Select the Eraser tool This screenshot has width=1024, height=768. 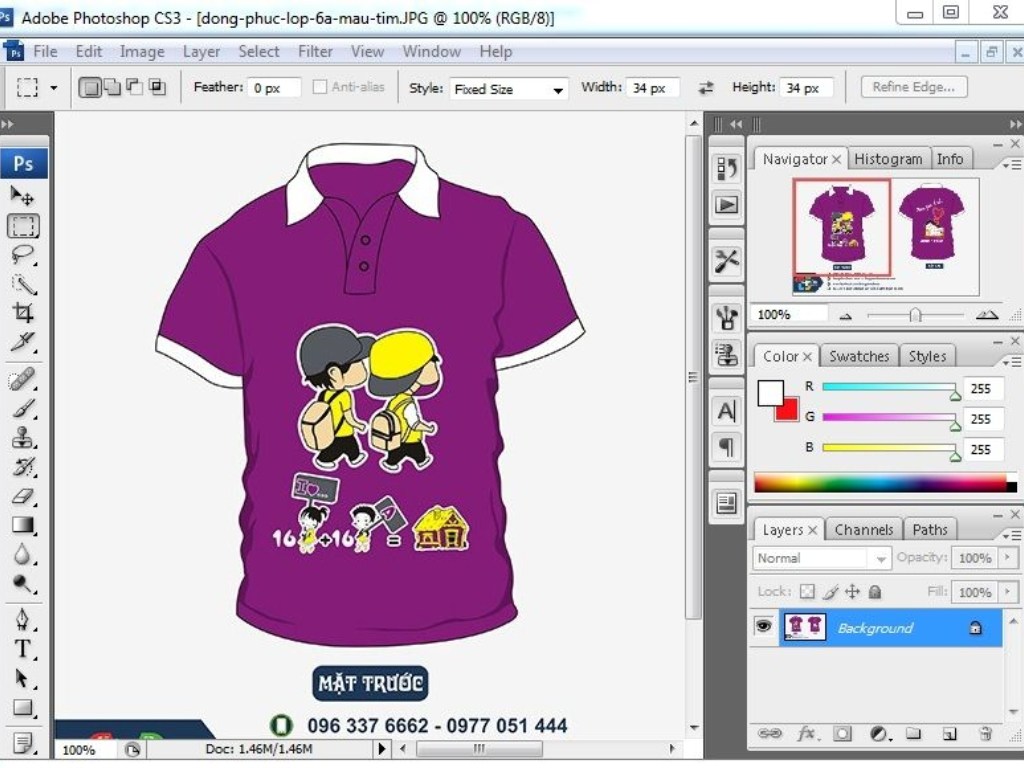pos(22,495)
